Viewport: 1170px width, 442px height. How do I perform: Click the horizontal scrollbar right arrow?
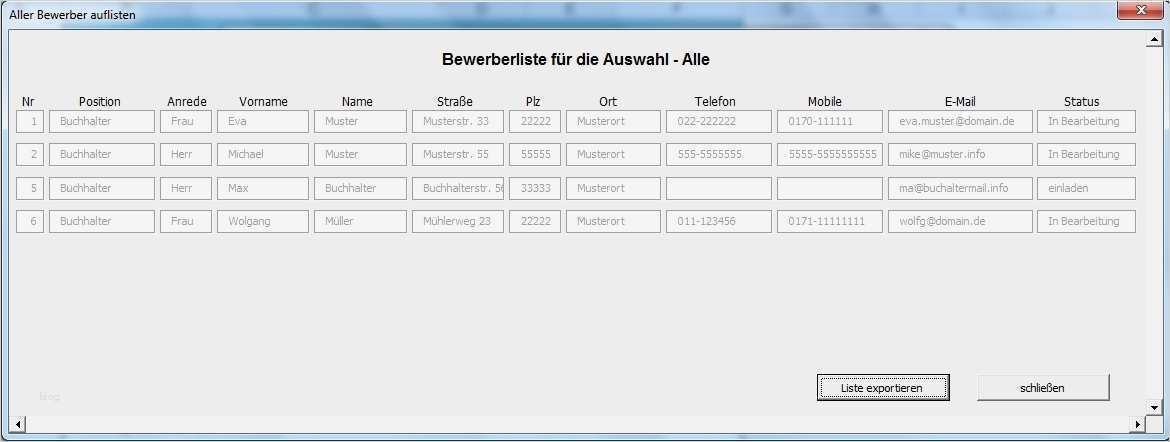click(x=1138, y=424)
